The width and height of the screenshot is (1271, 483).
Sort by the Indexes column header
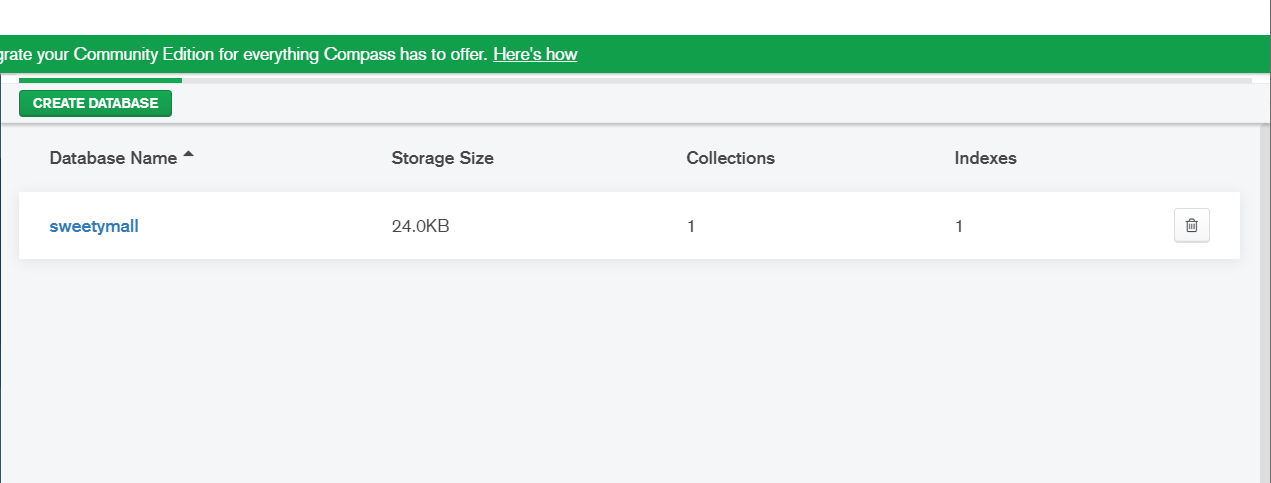(985, 158)
